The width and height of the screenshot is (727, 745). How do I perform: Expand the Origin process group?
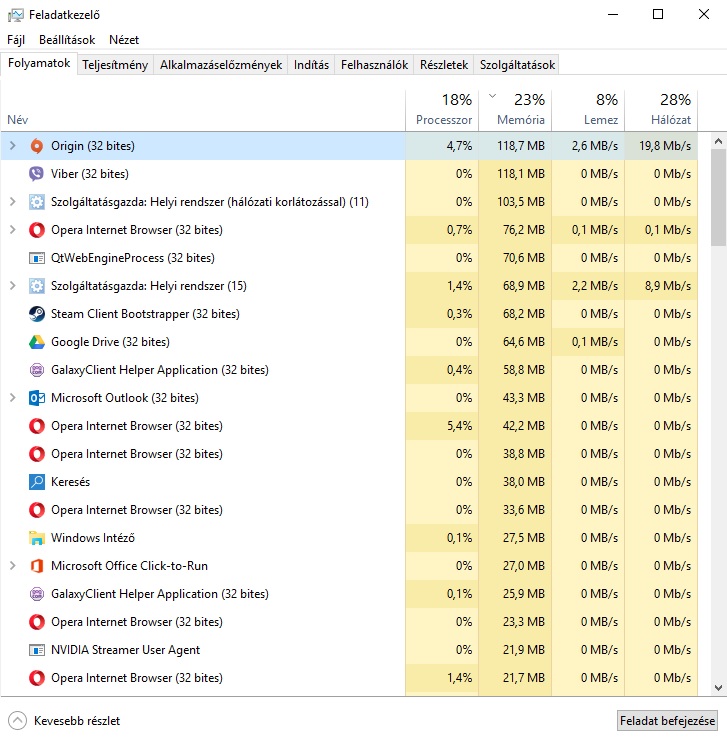12,146
